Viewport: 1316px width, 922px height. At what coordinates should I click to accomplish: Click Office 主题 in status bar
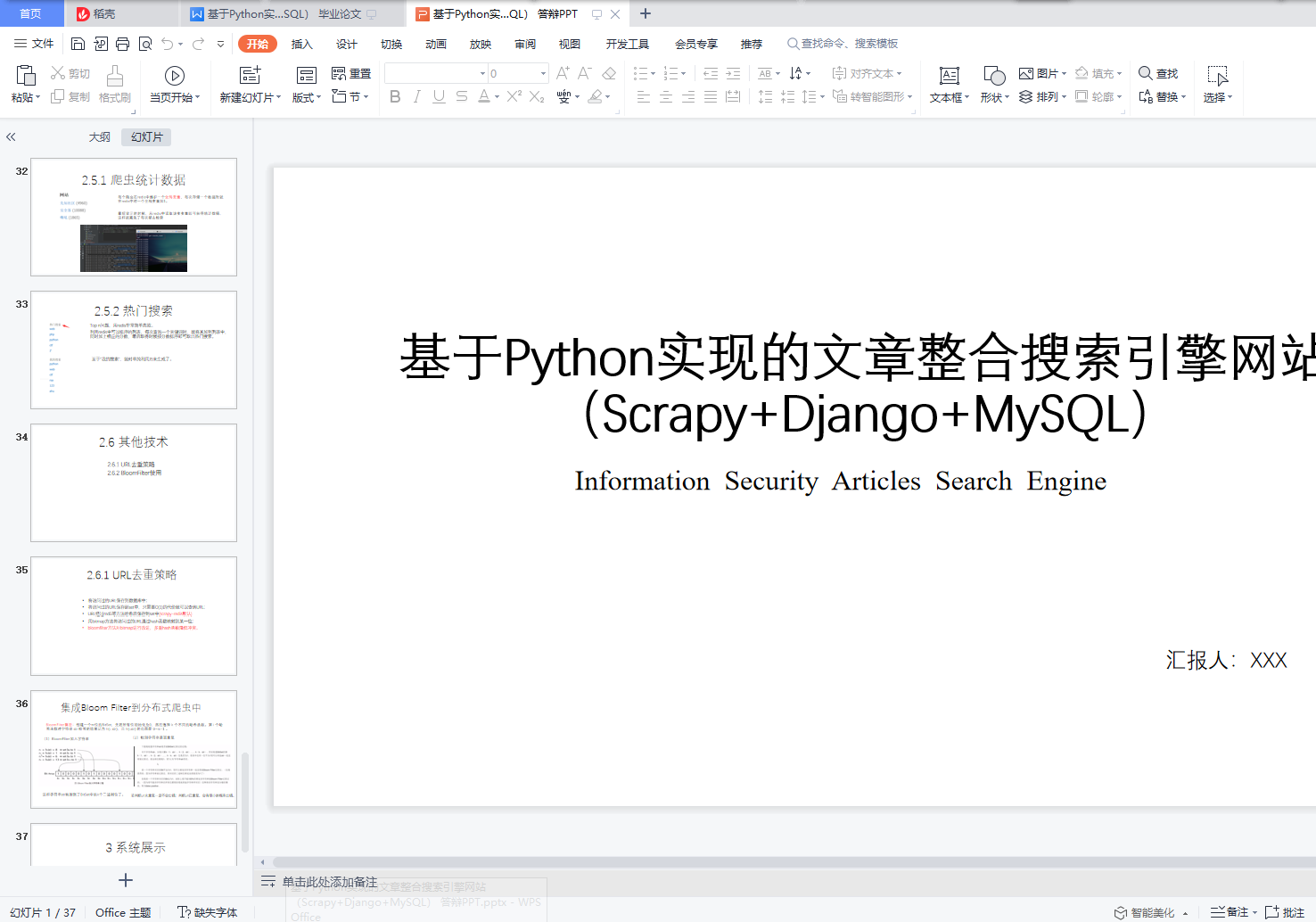[123, 912]
